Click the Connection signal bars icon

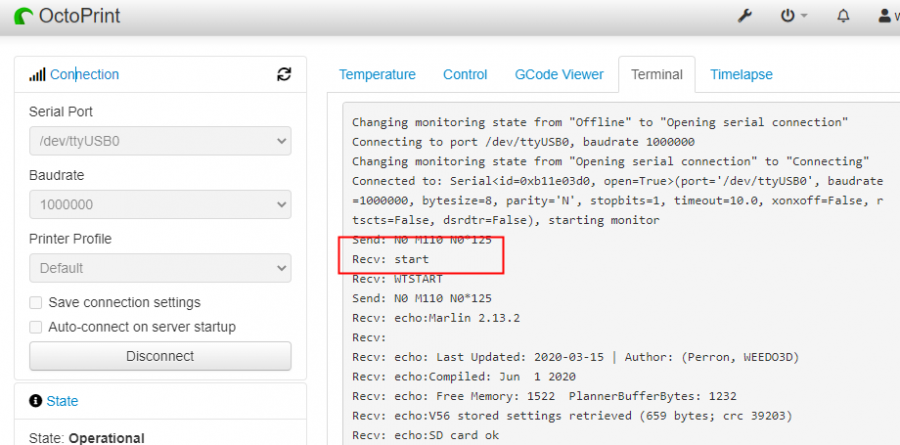[x=37, y=75]
